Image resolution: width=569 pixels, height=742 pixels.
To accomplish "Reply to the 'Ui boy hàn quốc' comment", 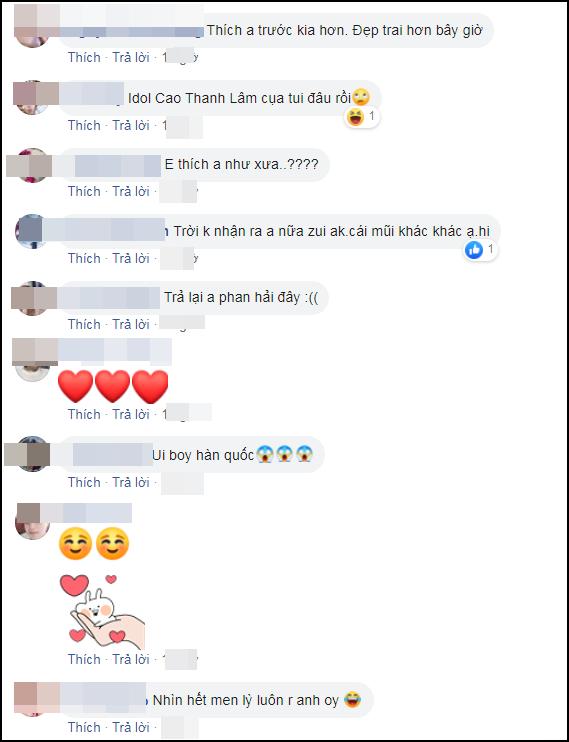I will [131, 482].
